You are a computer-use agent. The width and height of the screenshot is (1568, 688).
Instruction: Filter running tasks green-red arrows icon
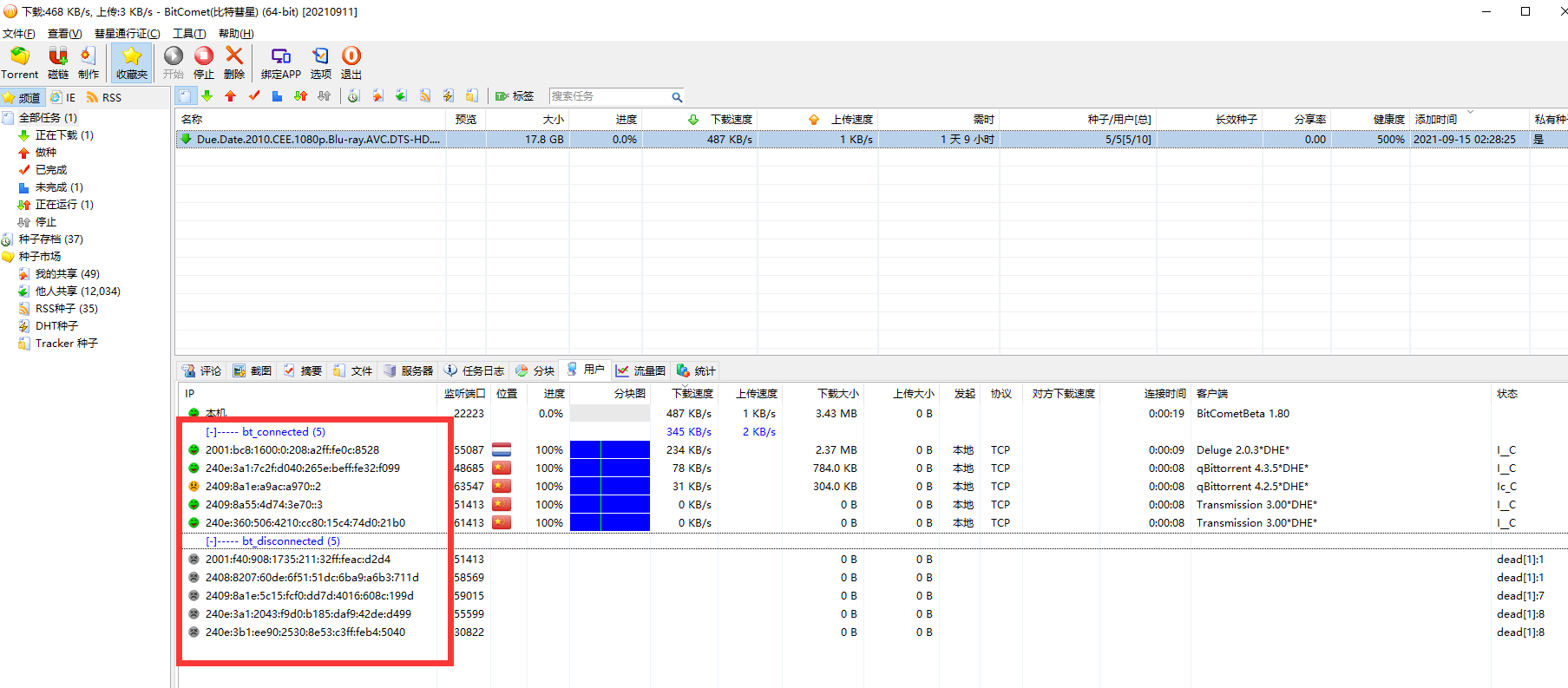(300, 96)
